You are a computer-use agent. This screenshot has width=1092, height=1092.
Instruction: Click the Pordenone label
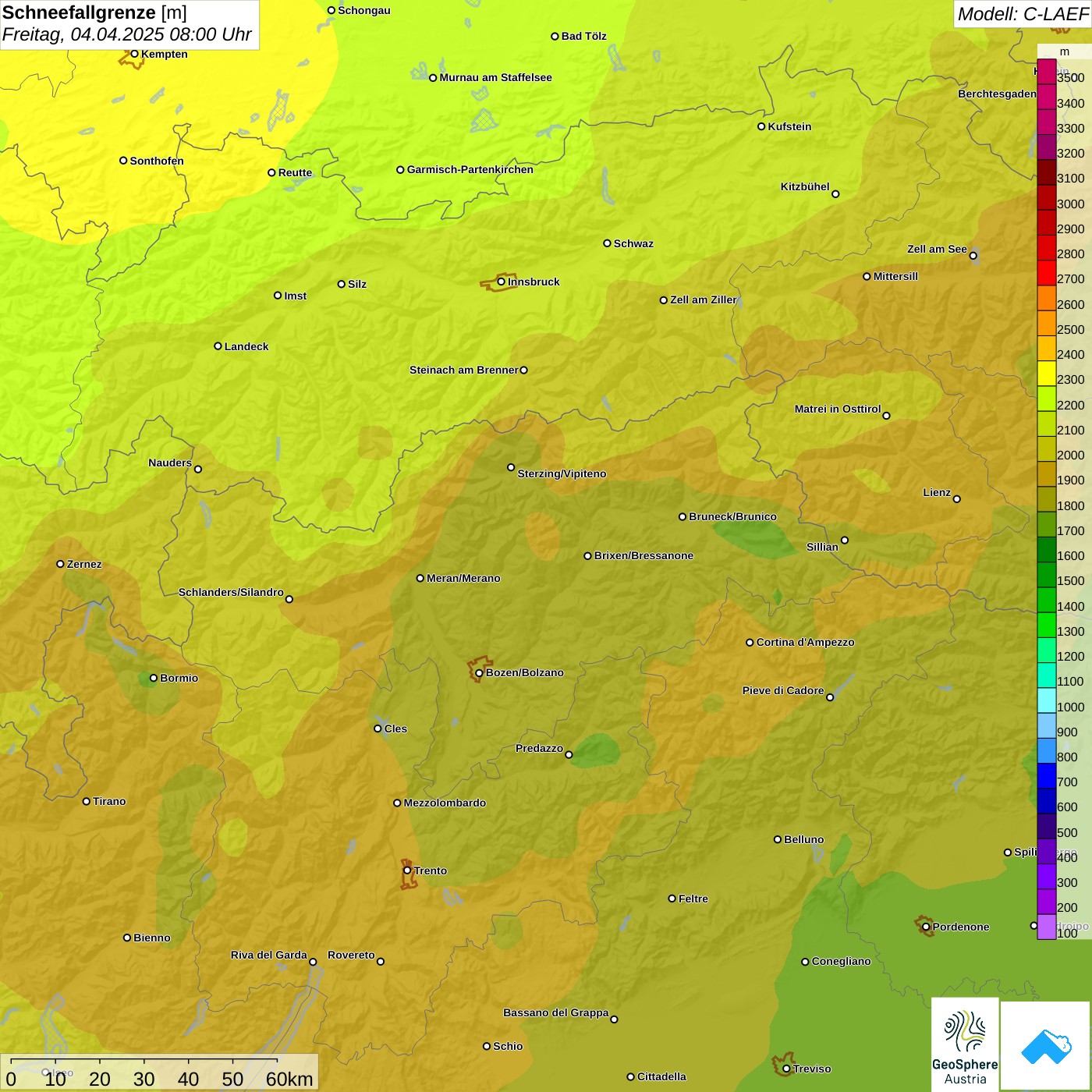point(961,927)
